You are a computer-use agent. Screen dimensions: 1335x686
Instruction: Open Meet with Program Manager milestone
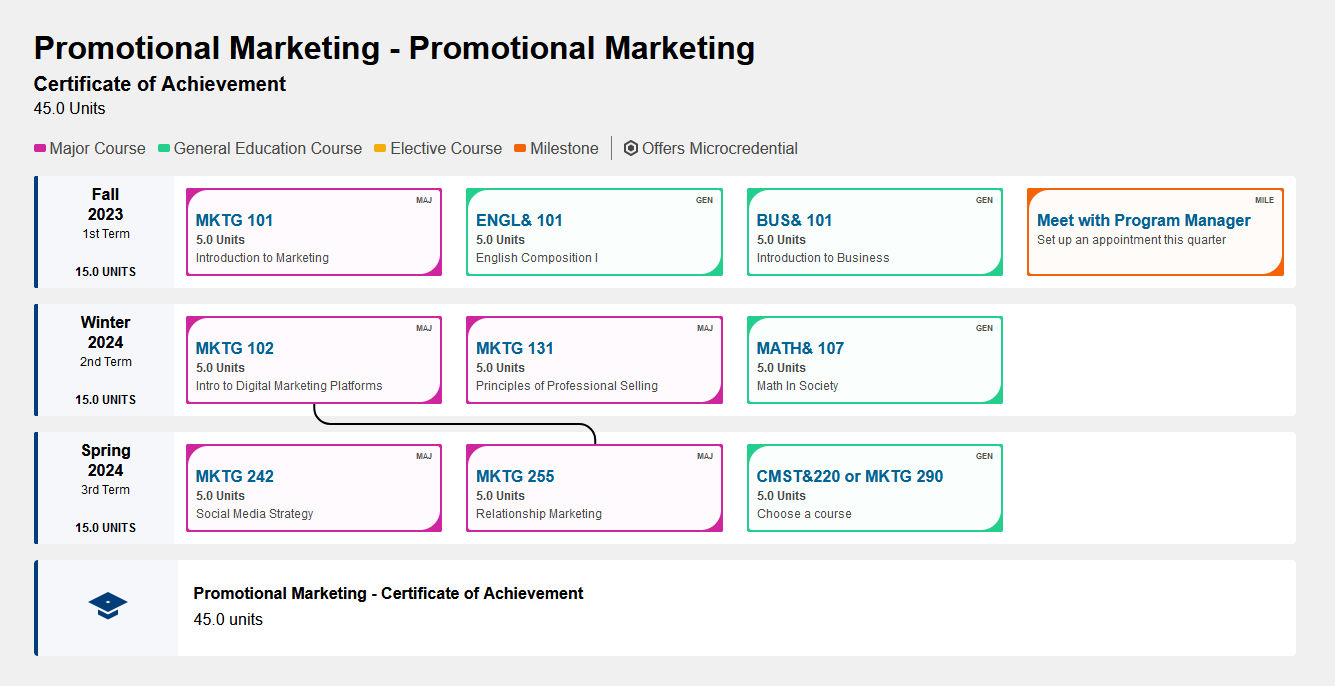(x=1143, y=220)
